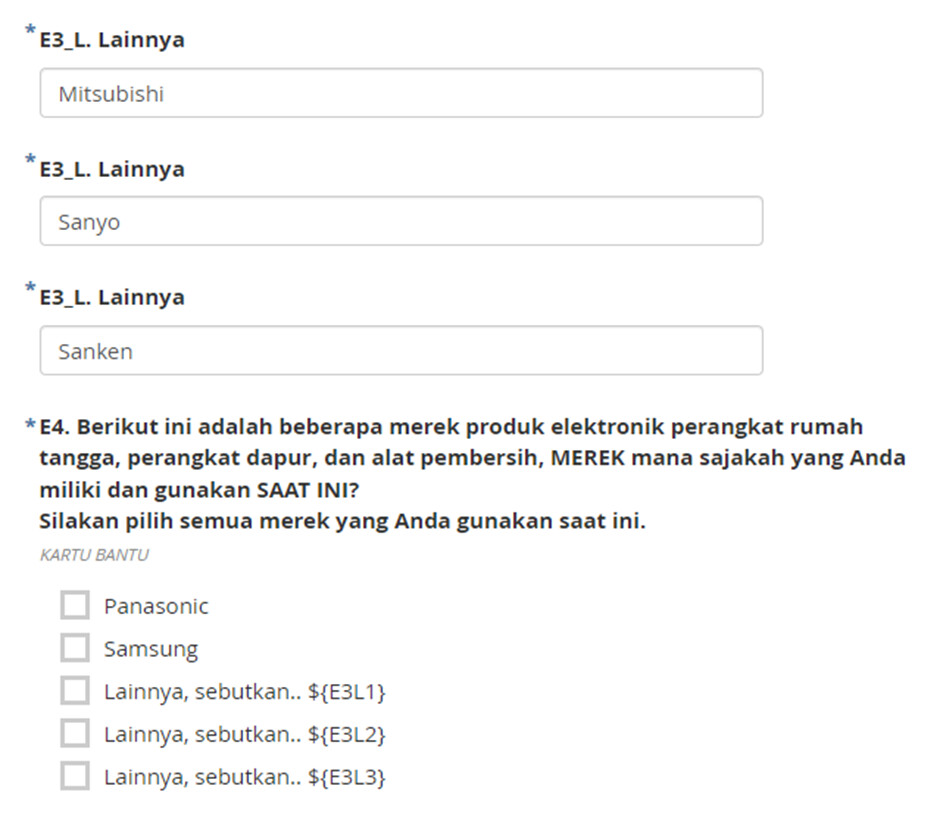Click the input field containing Mitsubishi
Image resolution: width=940 pixels, height=836 pixels.
[400, 94]
